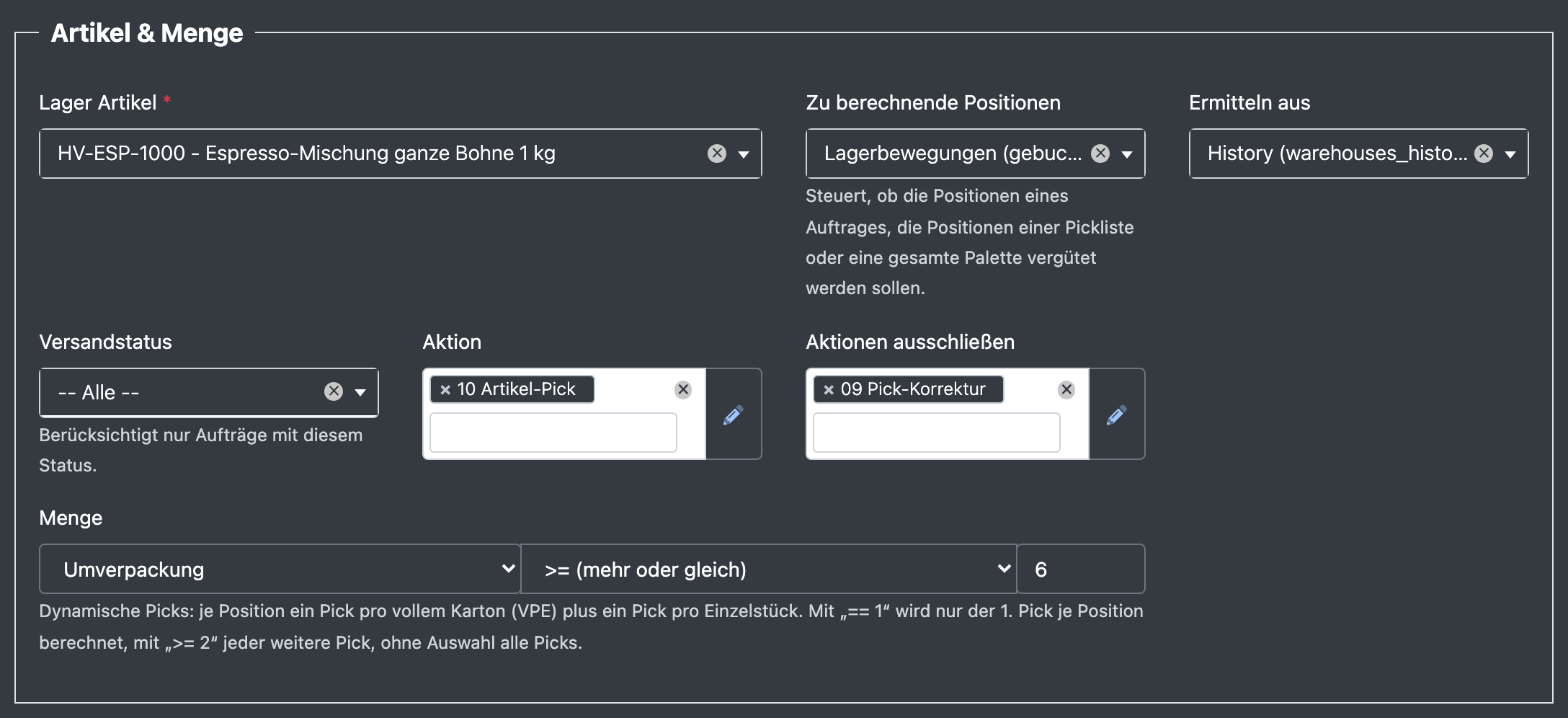
Task: Clear the Ermitteln aus selection
Action: point(1484,154)
